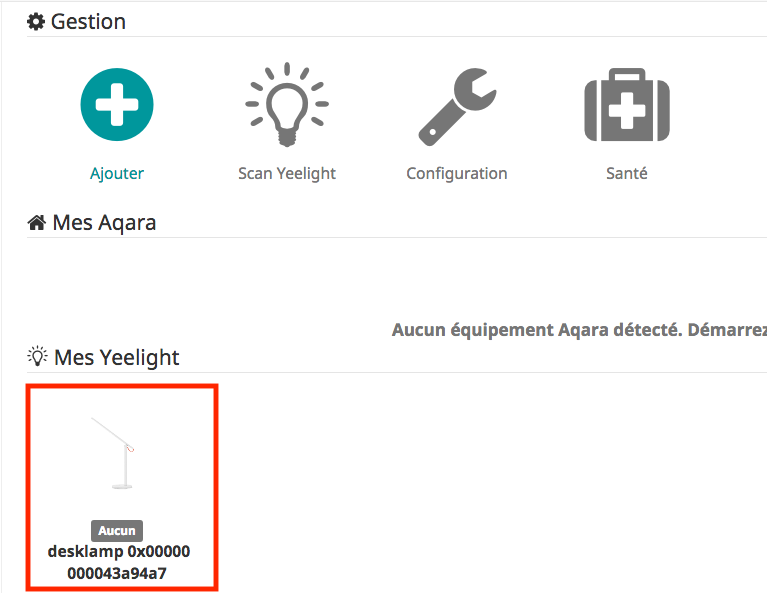767x593 pixels.
Task: Click the house icon beside Mes Aqara
Action: click(37, 223)
